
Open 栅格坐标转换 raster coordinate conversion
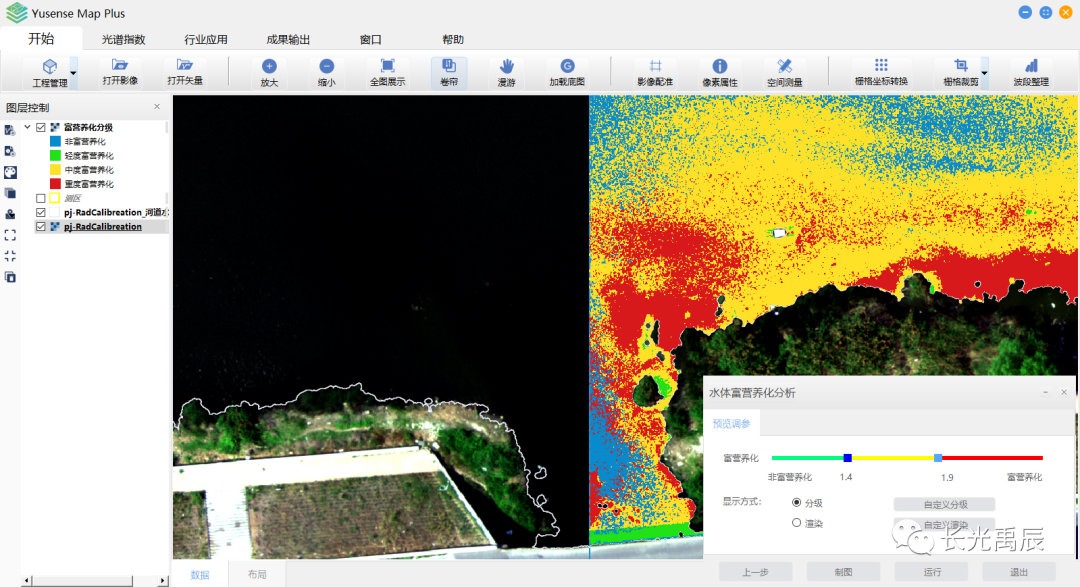point(881,66)
